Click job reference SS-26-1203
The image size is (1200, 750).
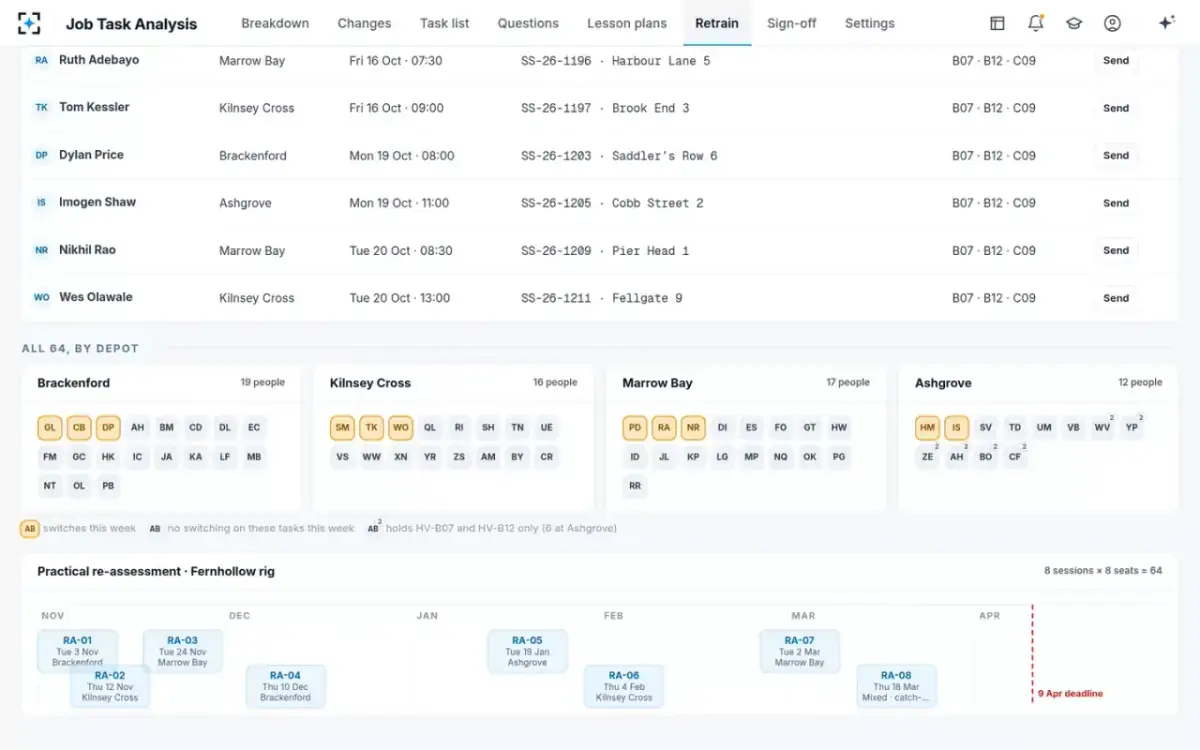[556, 156]
